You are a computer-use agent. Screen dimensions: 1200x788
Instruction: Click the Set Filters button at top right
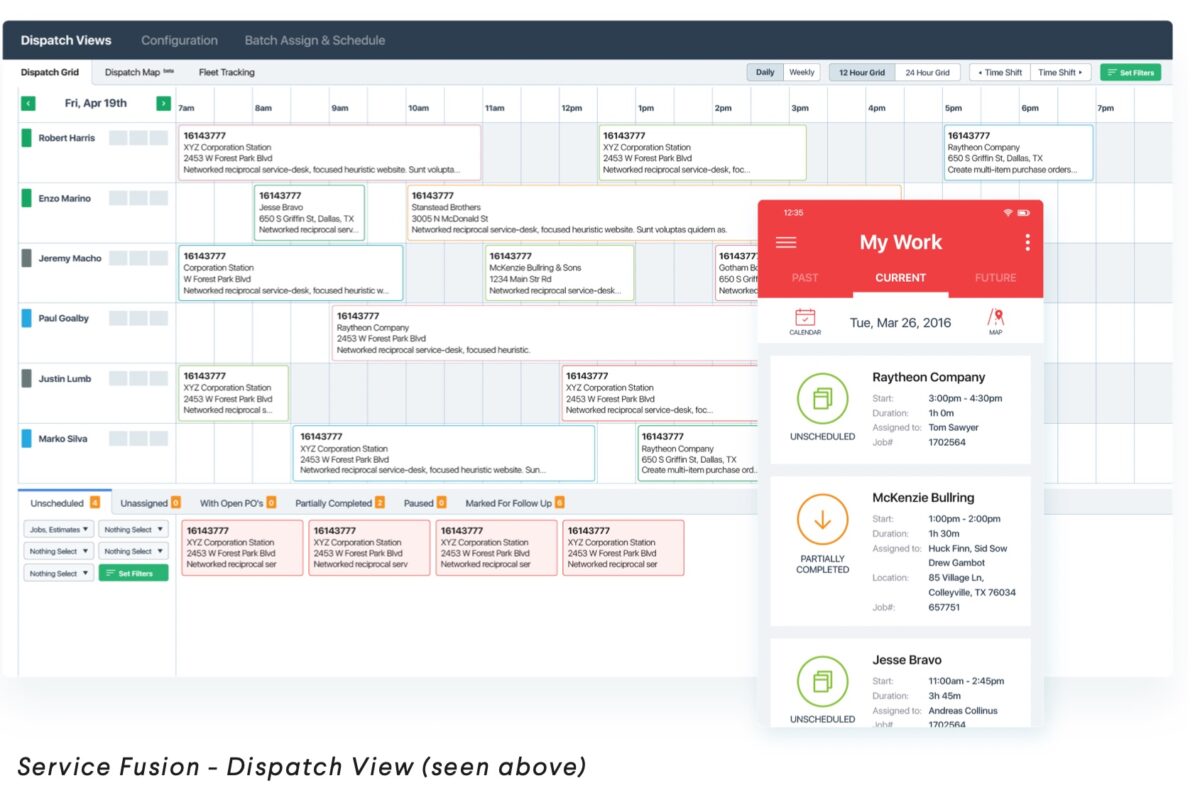pyautogui.click(x=1130, y=72)
